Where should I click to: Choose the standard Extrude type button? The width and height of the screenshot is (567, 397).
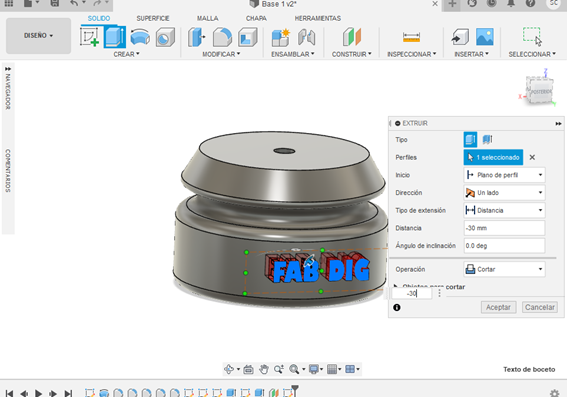(x=470, y=139)
